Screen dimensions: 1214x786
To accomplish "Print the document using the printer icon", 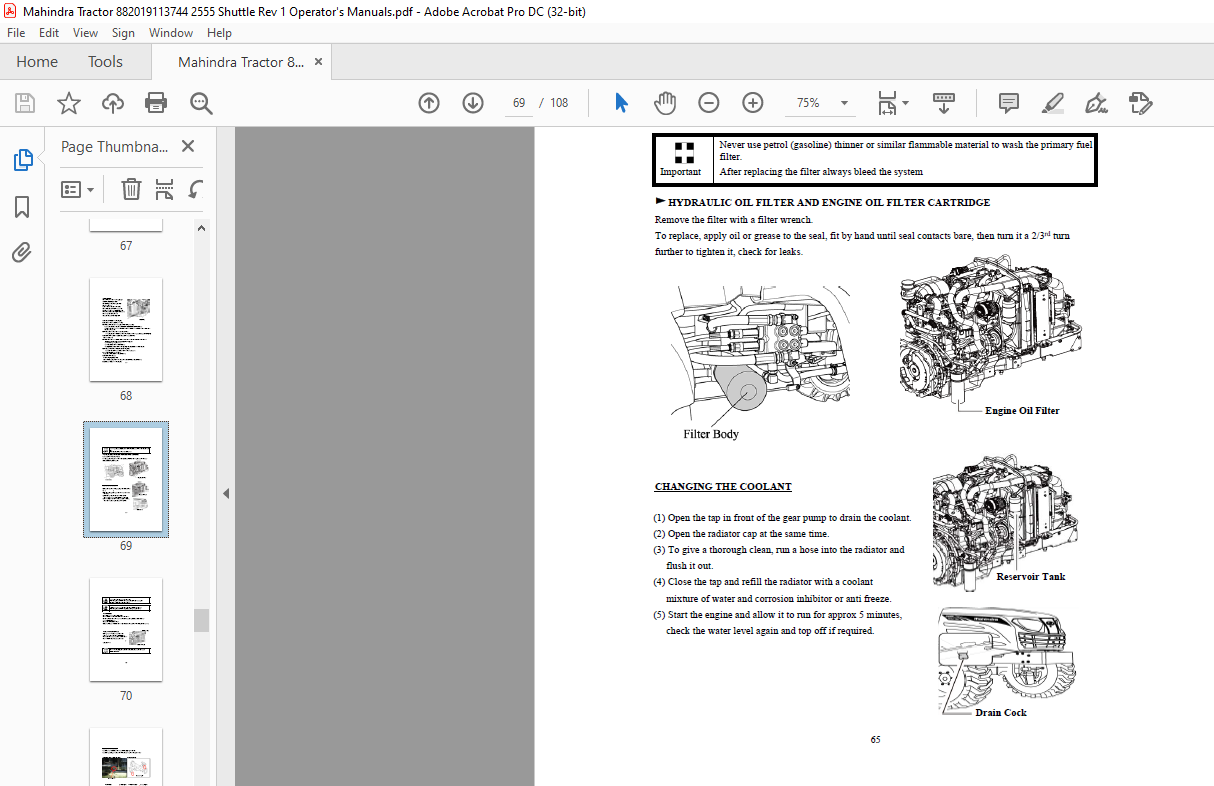I will point(156,103).
